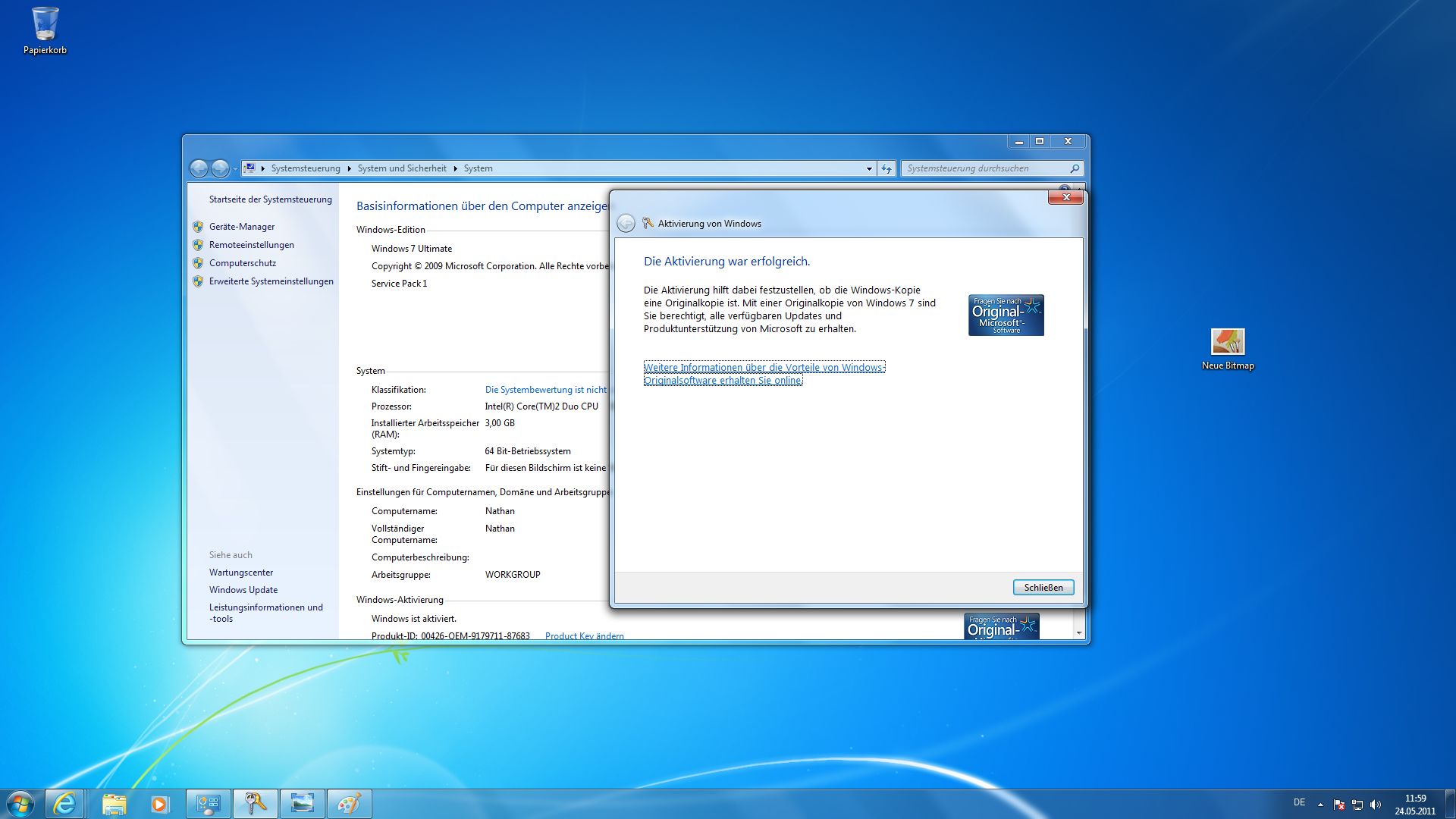The width and height of the screenshot is (1456, 819).
Task: Open Leistungsinformationen und -tools
Action: pyautogui.click(x=266, y=613)
